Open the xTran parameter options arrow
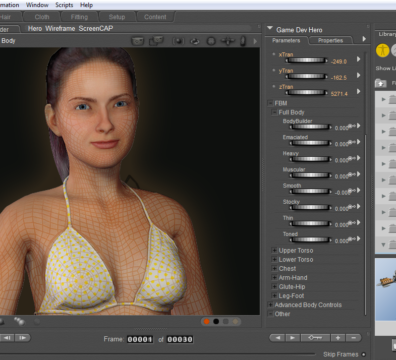 click(359, 59)
